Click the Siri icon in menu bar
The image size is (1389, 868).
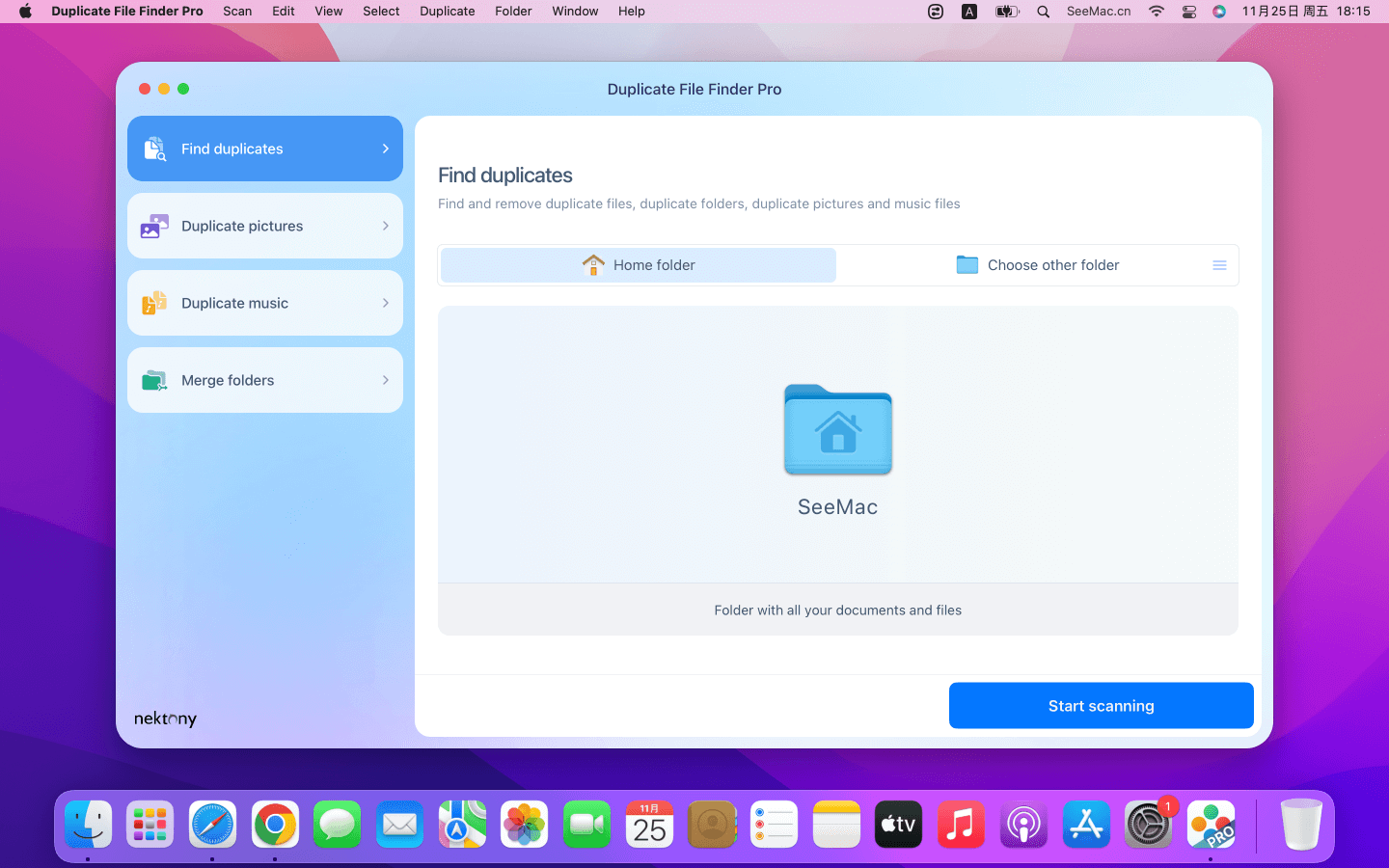pos(1219,12)
